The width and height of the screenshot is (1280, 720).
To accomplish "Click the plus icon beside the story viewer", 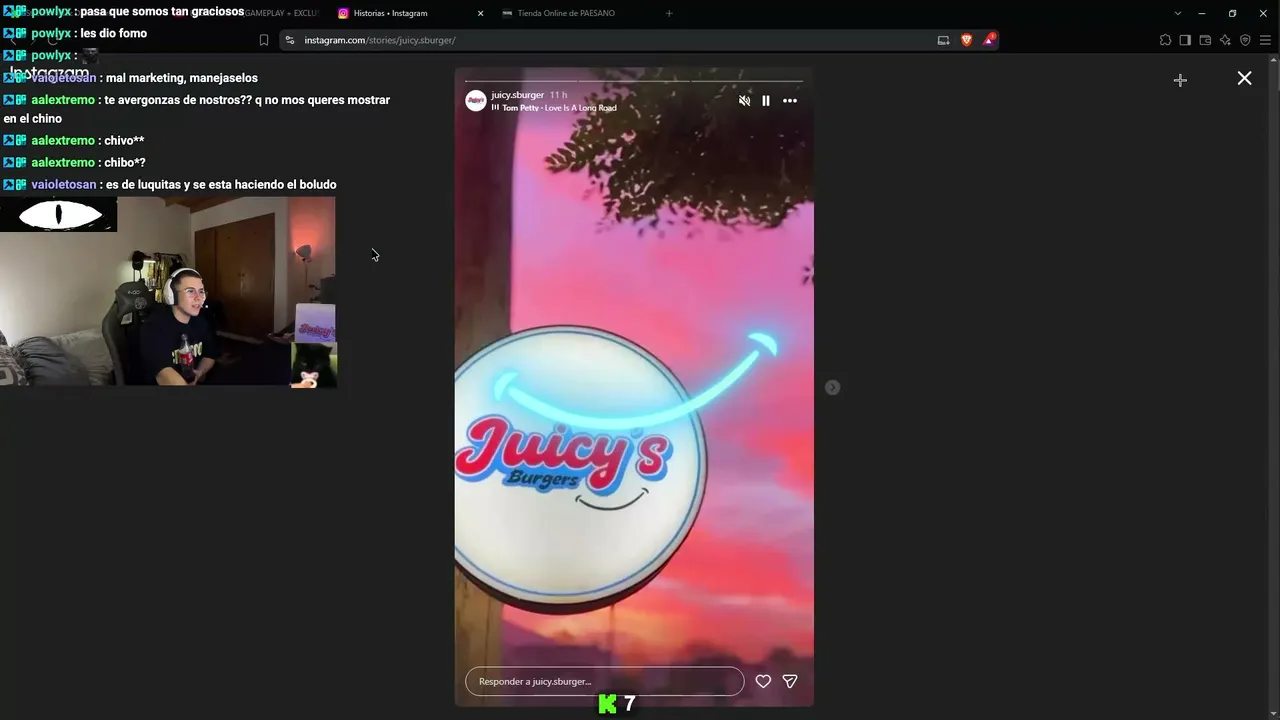I will click(x=1180, y=80).
